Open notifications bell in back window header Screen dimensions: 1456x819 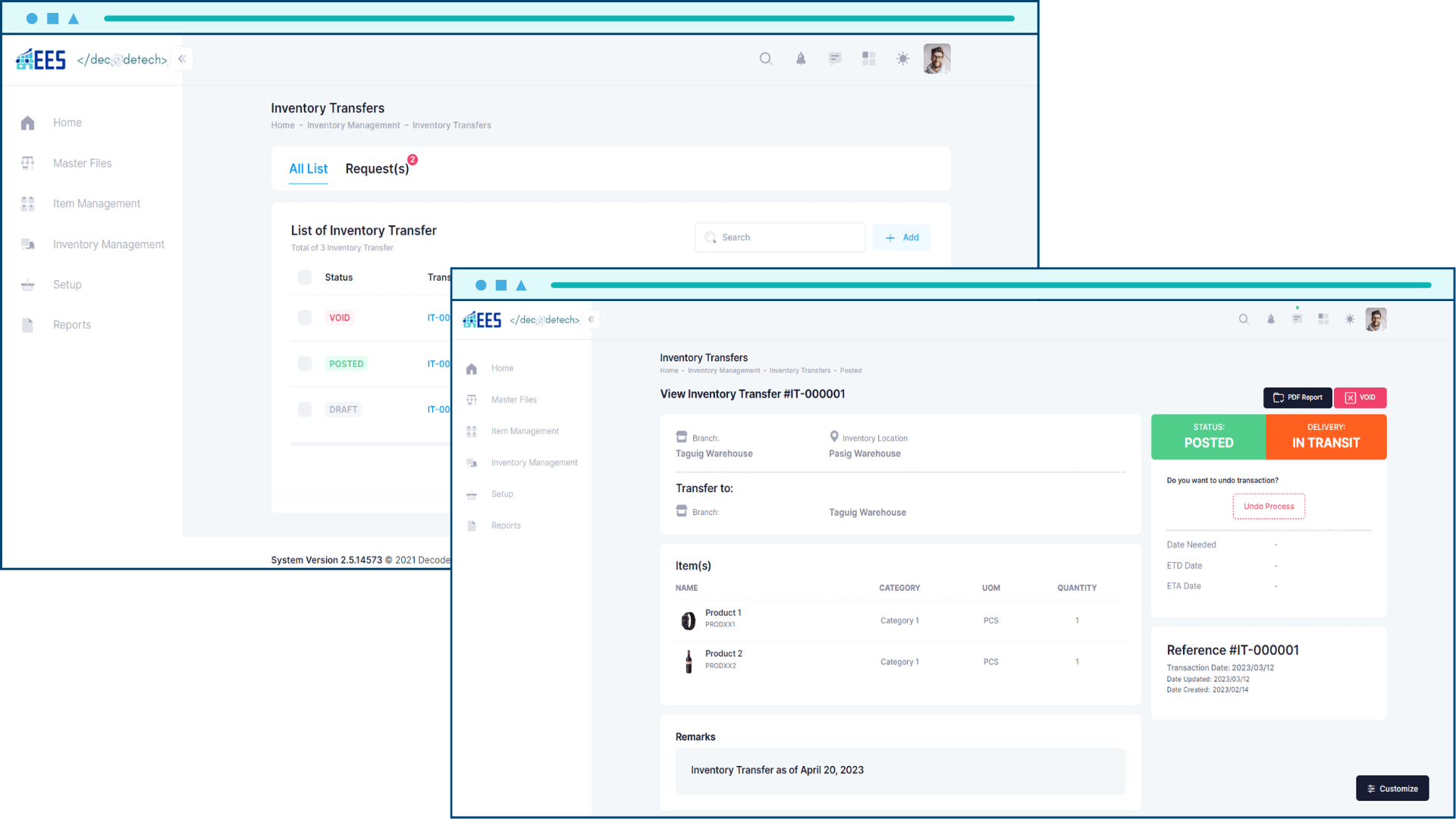point(801,59)
